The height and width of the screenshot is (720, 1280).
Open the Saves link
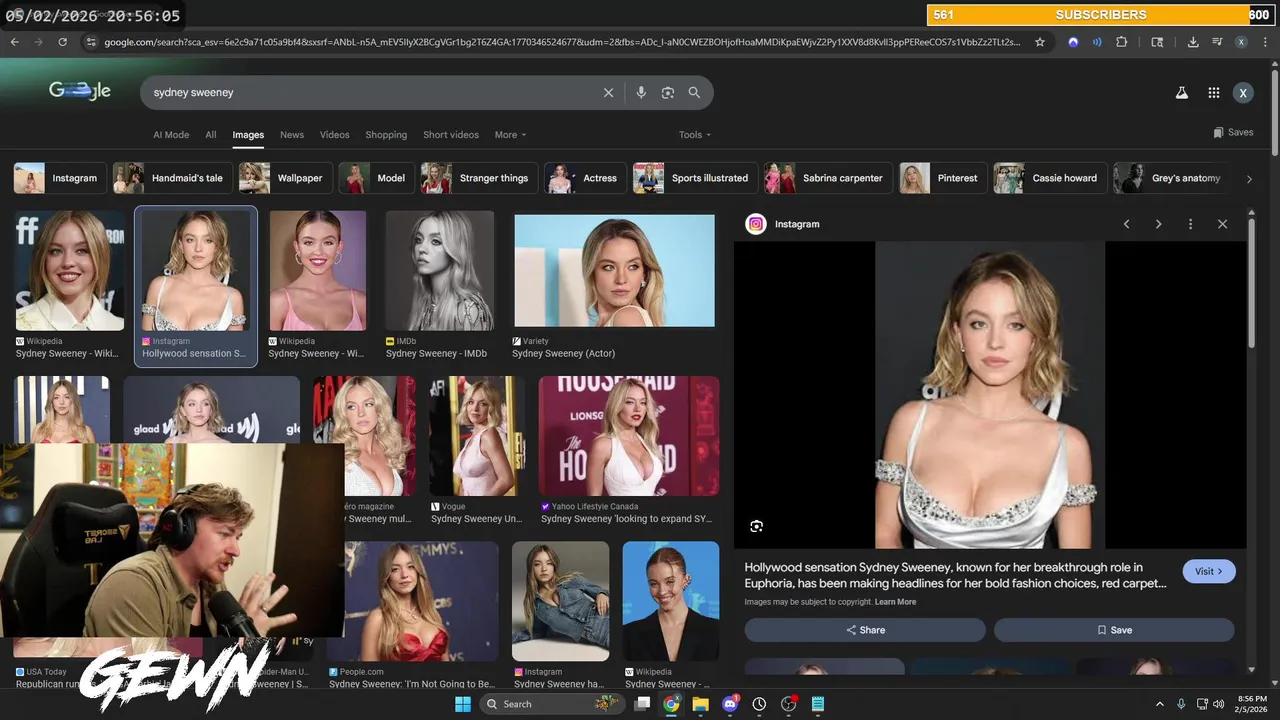1233,132
